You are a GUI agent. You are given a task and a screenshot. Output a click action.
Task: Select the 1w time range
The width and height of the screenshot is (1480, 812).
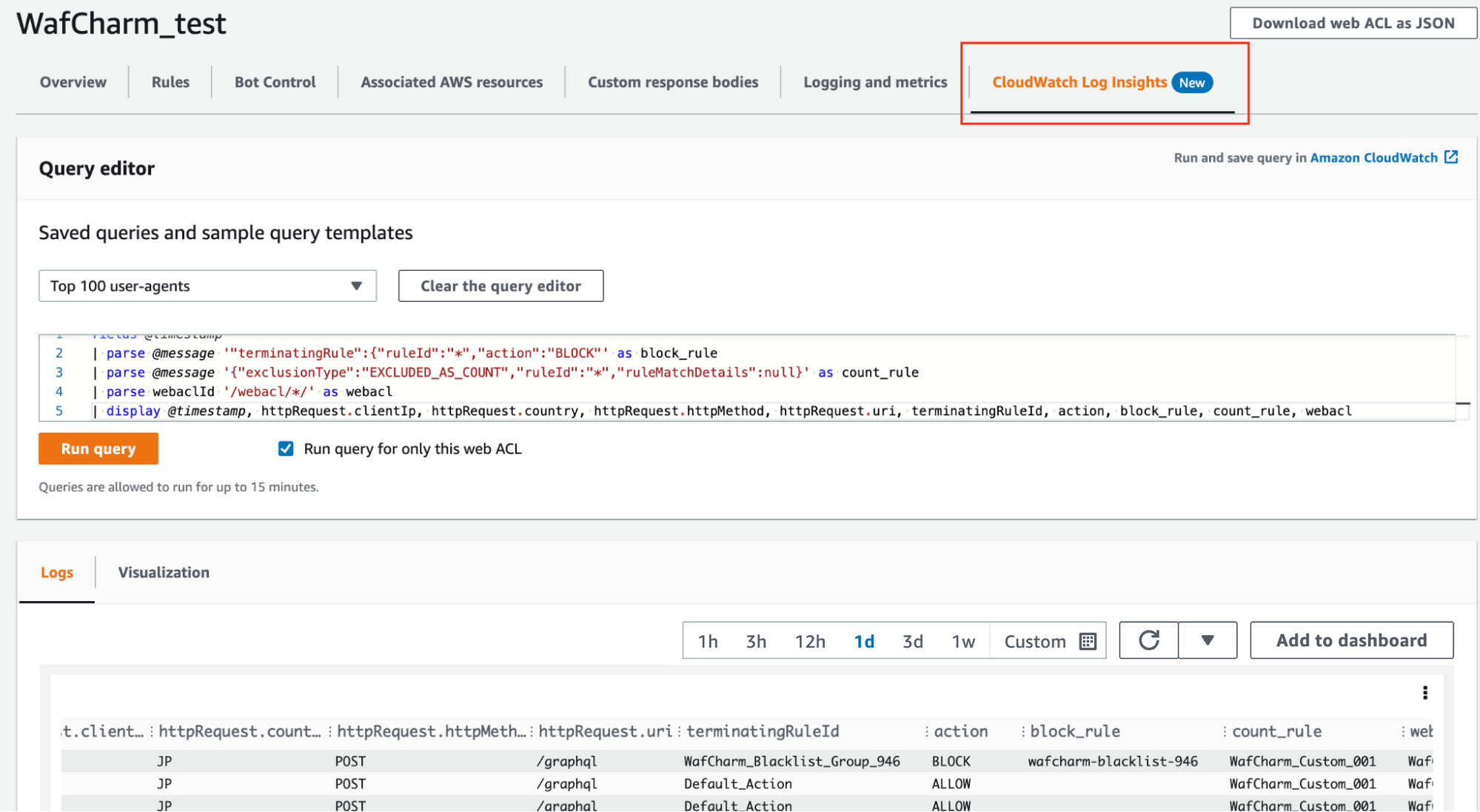[x=963, y=641]
